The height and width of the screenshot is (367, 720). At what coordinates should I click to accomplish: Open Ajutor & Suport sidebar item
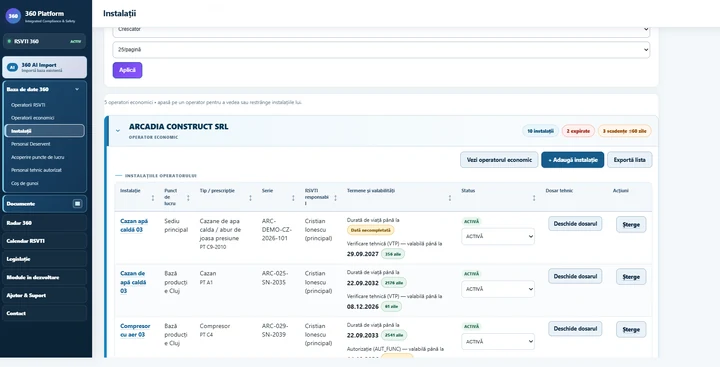click(x=45, y=295)
